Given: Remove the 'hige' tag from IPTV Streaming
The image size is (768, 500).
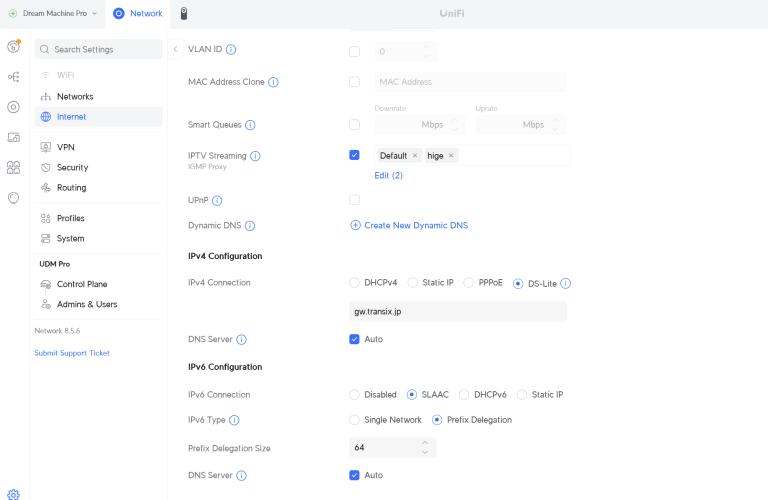Looking at the screenshot, I should click(x=452, y=156).
